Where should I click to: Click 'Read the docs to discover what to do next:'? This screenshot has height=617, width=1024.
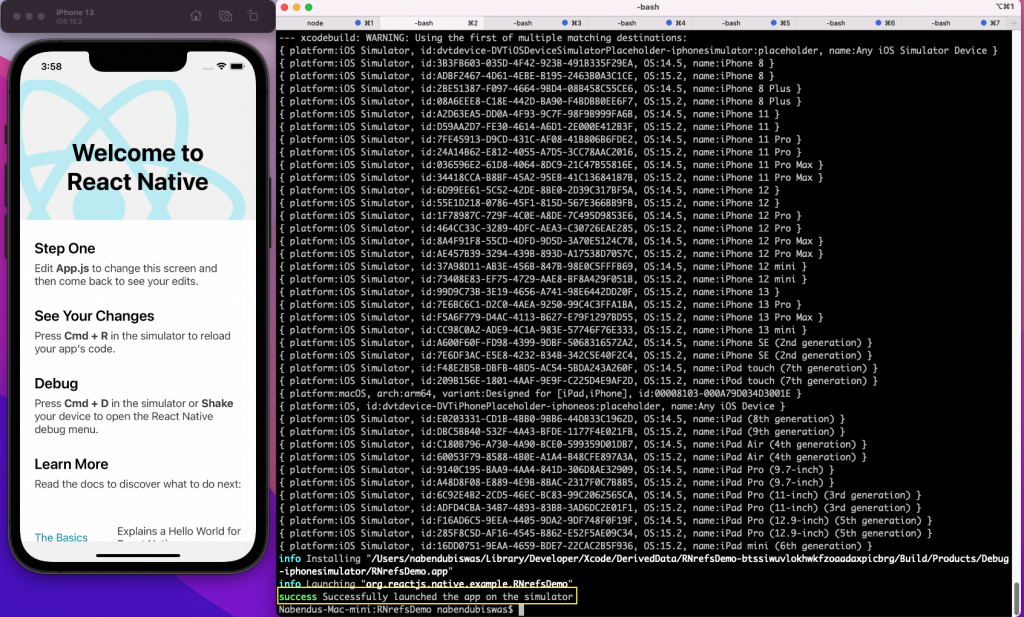[x=138, y=484]
